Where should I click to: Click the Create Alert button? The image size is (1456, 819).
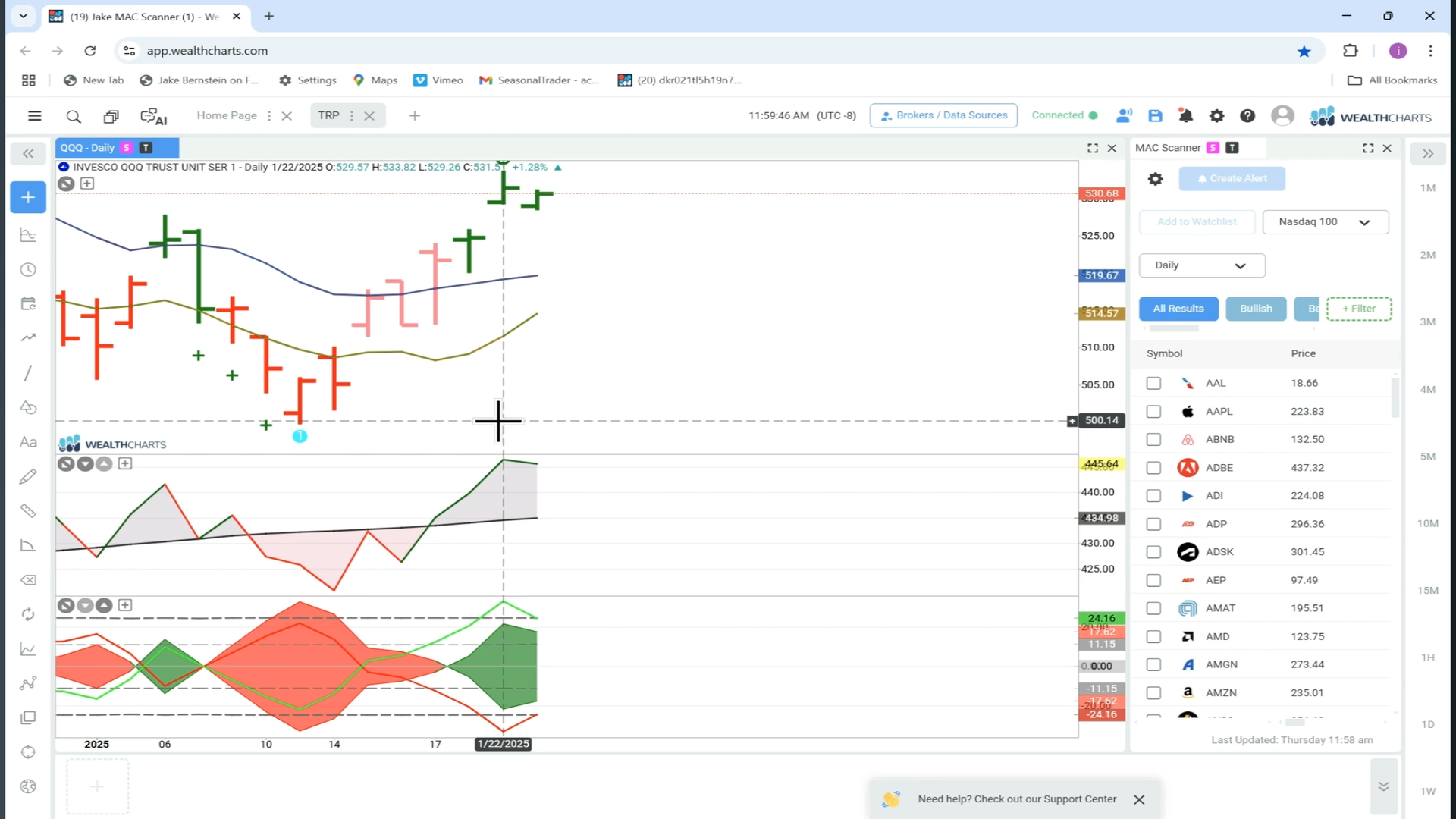[1232, 179]
